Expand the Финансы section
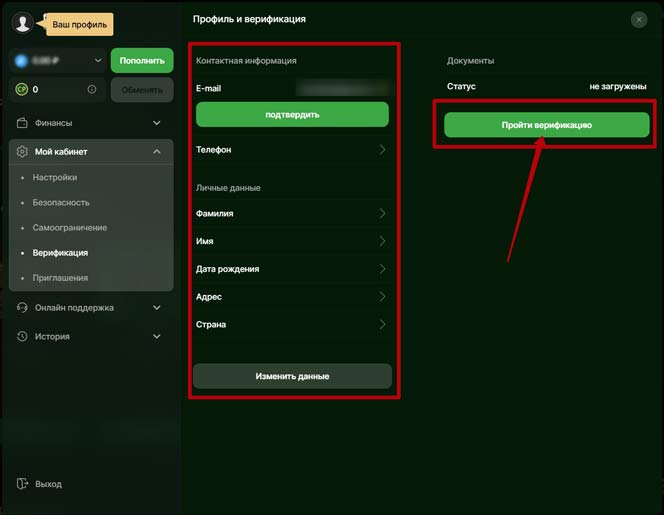The width and height of the screenshot is (664, 515). point(157,123)
